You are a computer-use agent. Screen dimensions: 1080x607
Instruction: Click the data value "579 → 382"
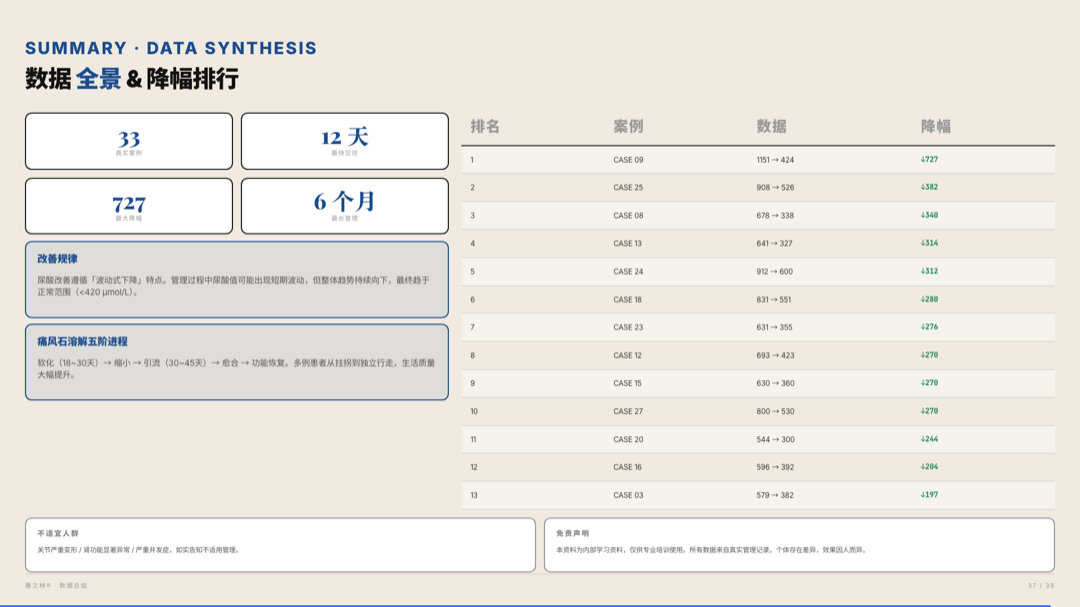pyautogui.click(x=775, y=495)
